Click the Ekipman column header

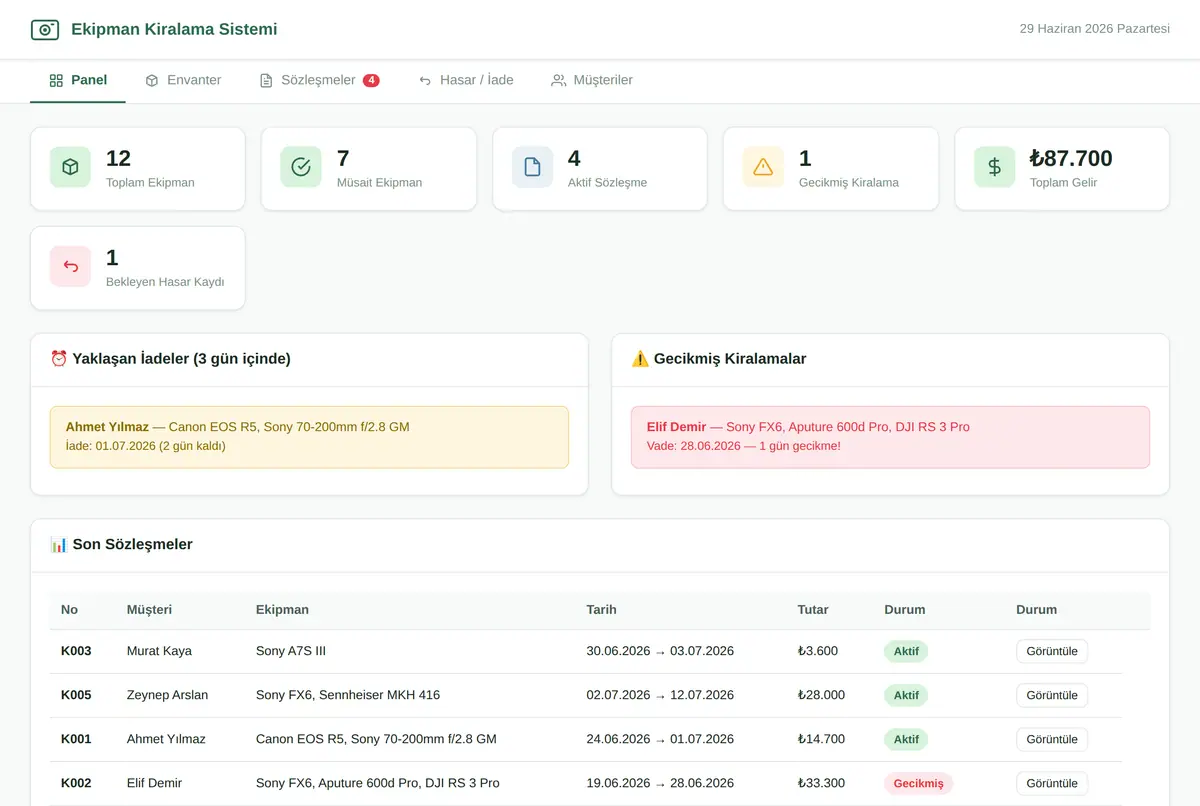click(282, 609)
